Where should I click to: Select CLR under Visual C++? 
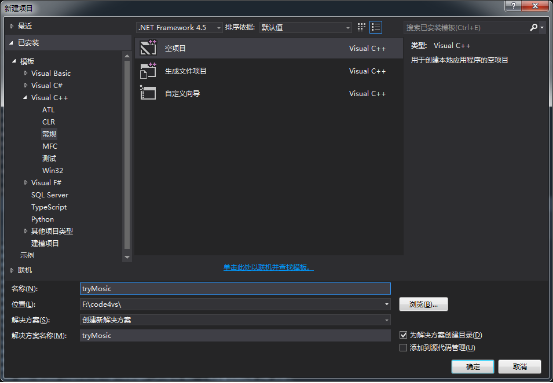pos(49,122)
